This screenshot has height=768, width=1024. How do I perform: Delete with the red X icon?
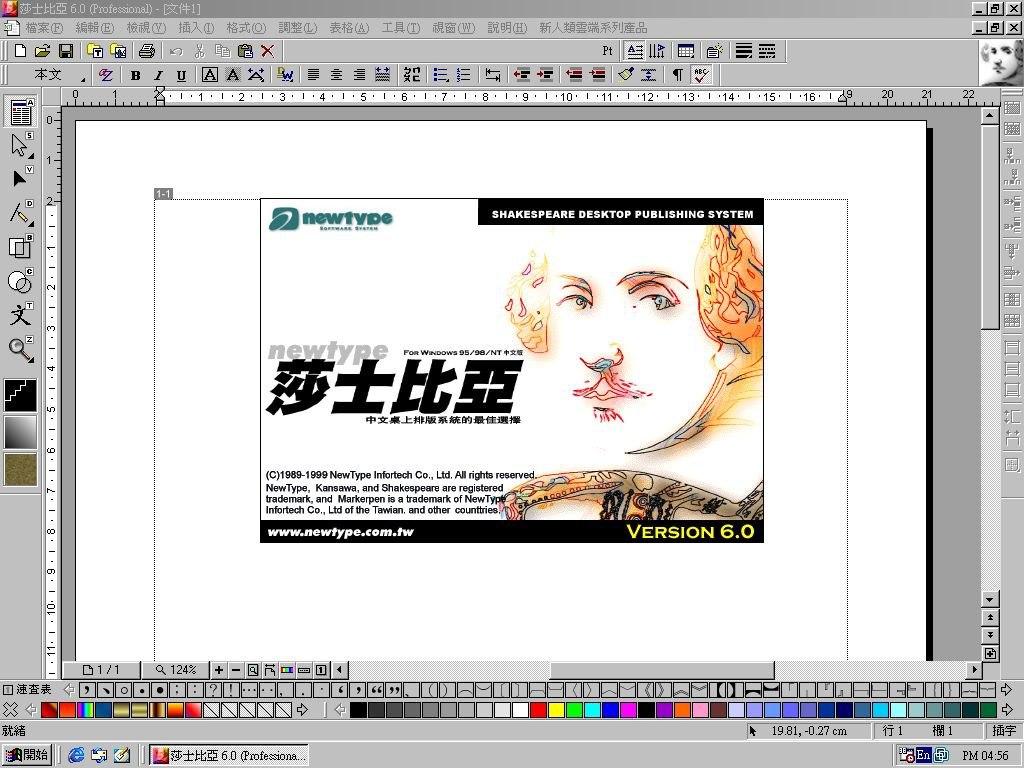coord(267,51)
